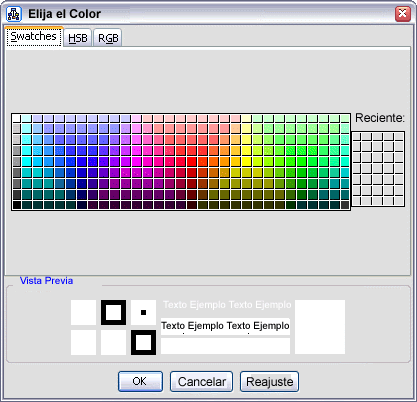Select the Swatches tab
The image size is (417, 402).
point(34,36)
